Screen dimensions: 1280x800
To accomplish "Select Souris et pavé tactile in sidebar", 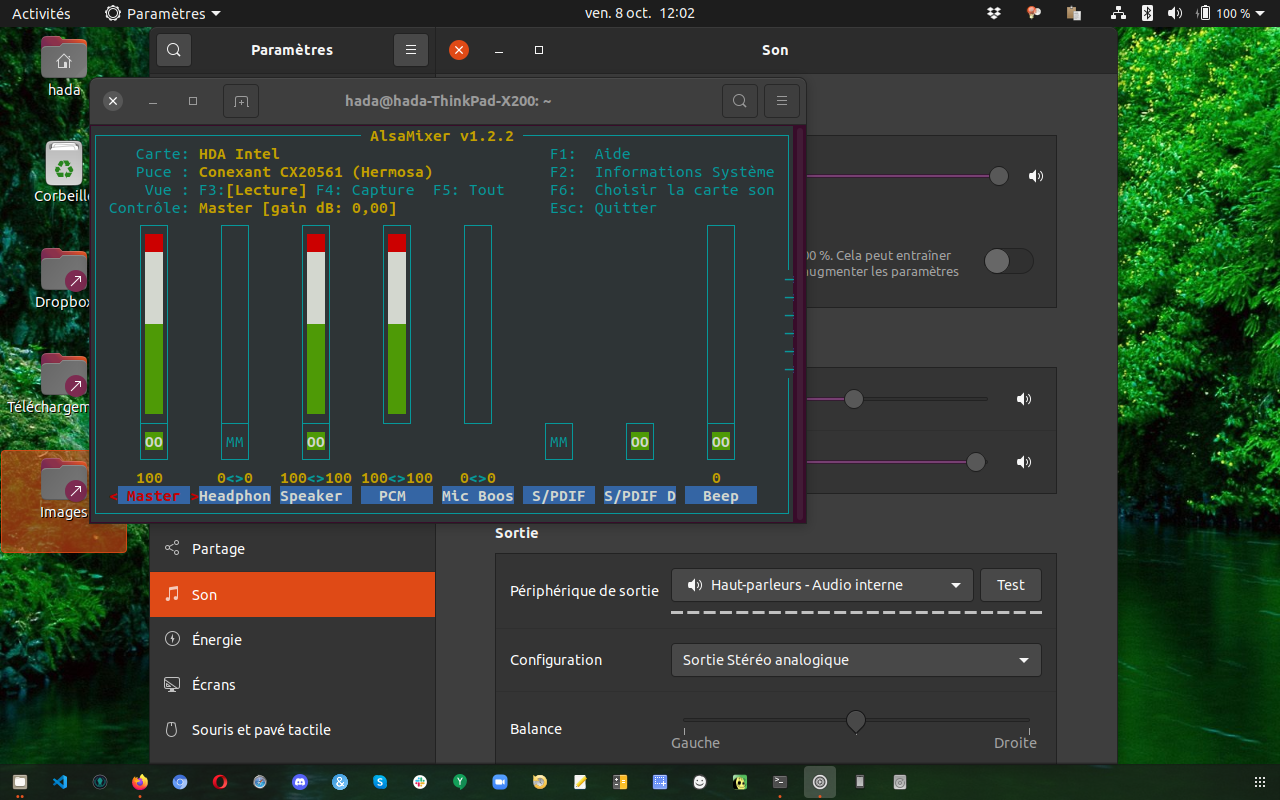I will tap(292, 730).
